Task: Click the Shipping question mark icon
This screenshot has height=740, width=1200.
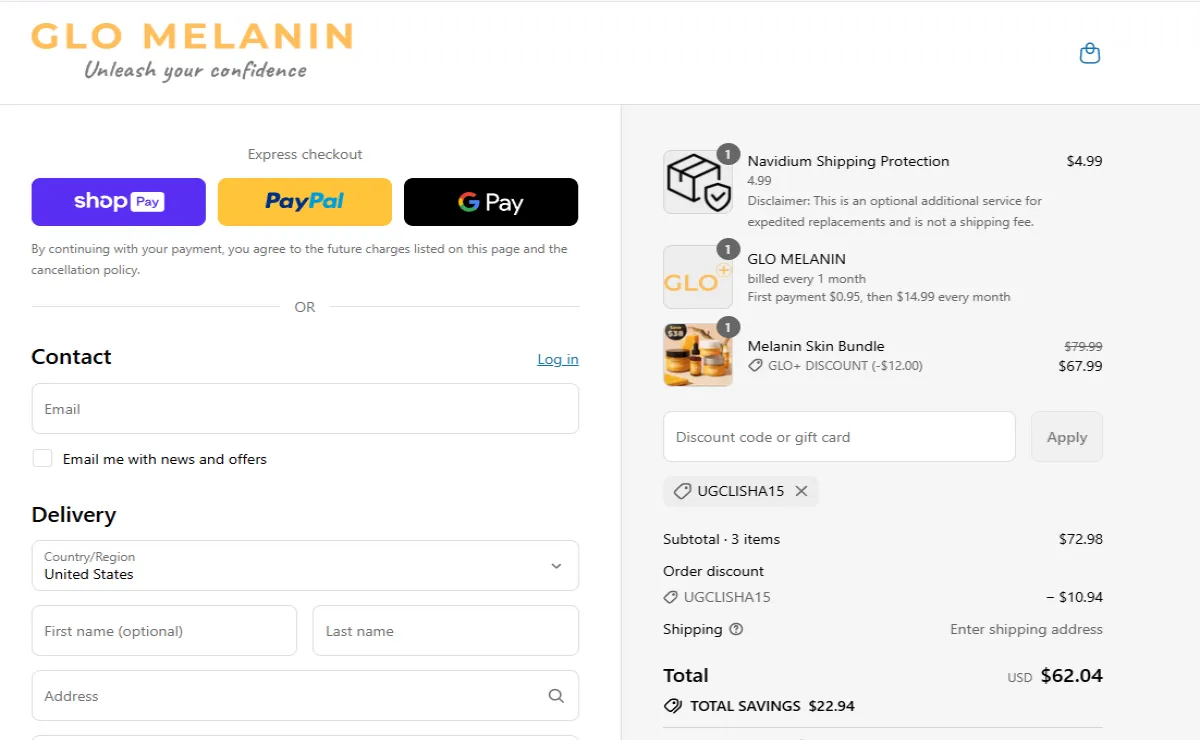Action: click(737, 630)
